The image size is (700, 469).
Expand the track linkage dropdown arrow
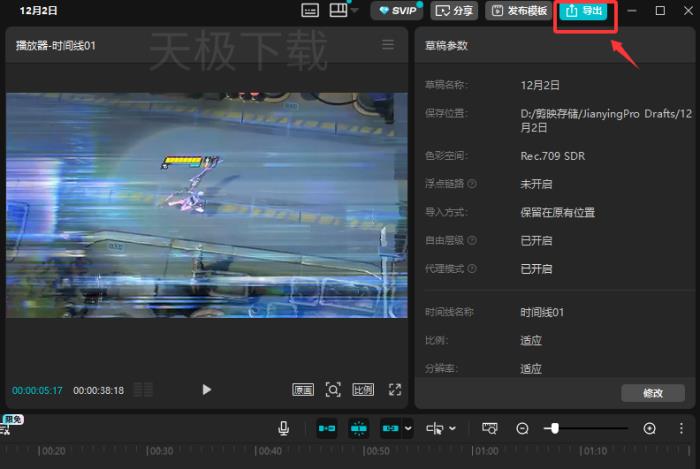tap(408, 429)
